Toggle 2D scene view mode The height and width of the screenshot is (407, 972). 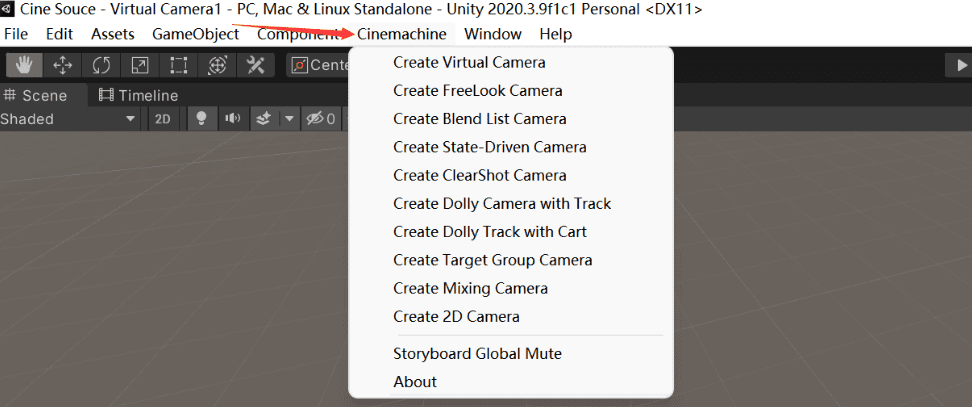[163, 119]
